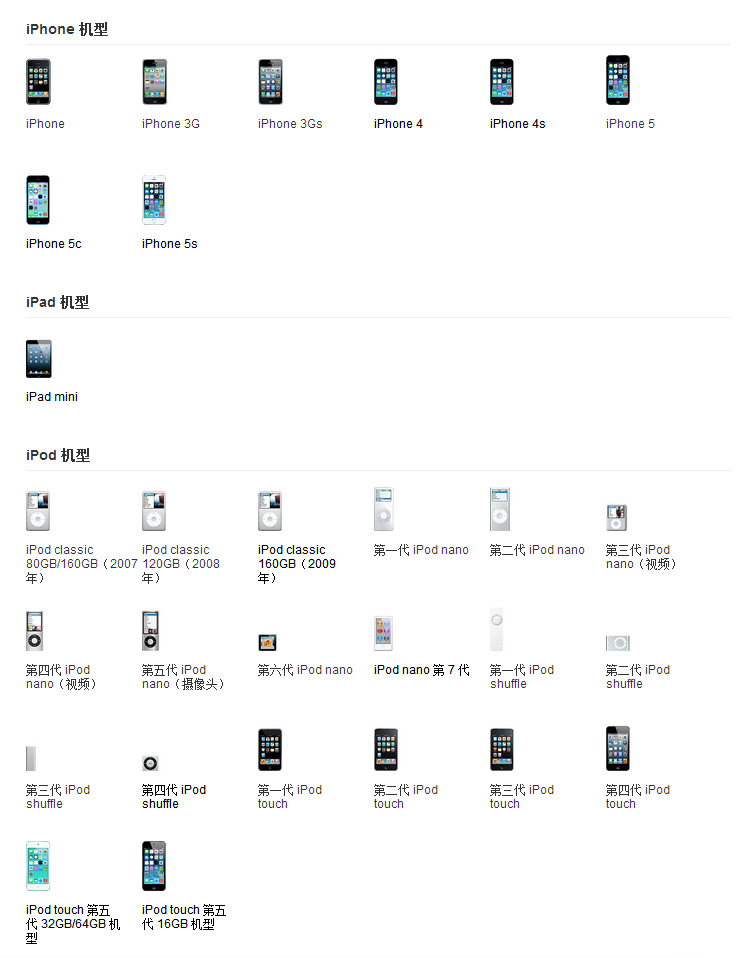Select the iPod classic 80GB/160GB 2007 image
This screenshot has height=958, width=754.
pos(38,511)
